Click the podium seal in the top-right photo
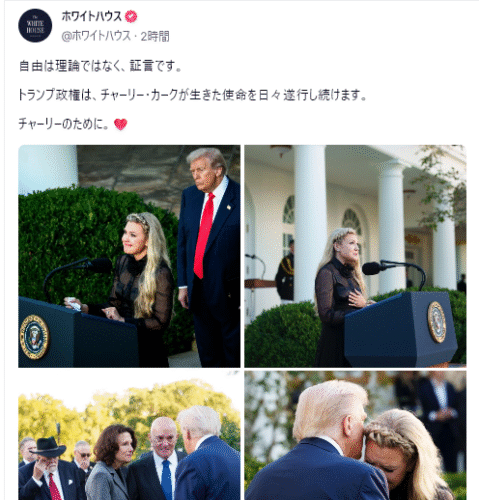The image size is (479, 500). pyautogui.click(x=437, y=322)
